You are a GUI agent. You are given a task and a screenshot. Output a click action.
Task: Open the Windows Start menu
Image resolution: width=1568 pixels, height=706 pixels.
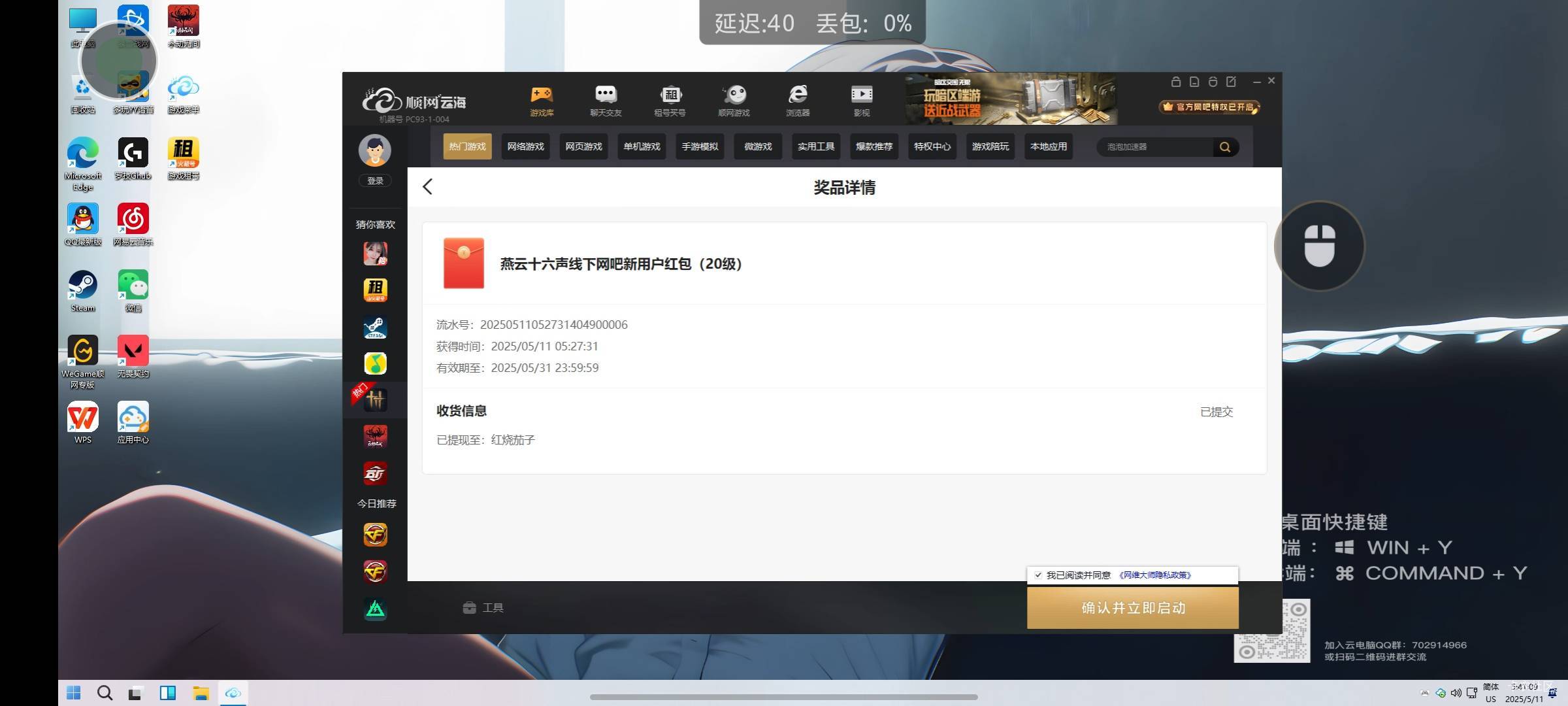pos(74,693)
